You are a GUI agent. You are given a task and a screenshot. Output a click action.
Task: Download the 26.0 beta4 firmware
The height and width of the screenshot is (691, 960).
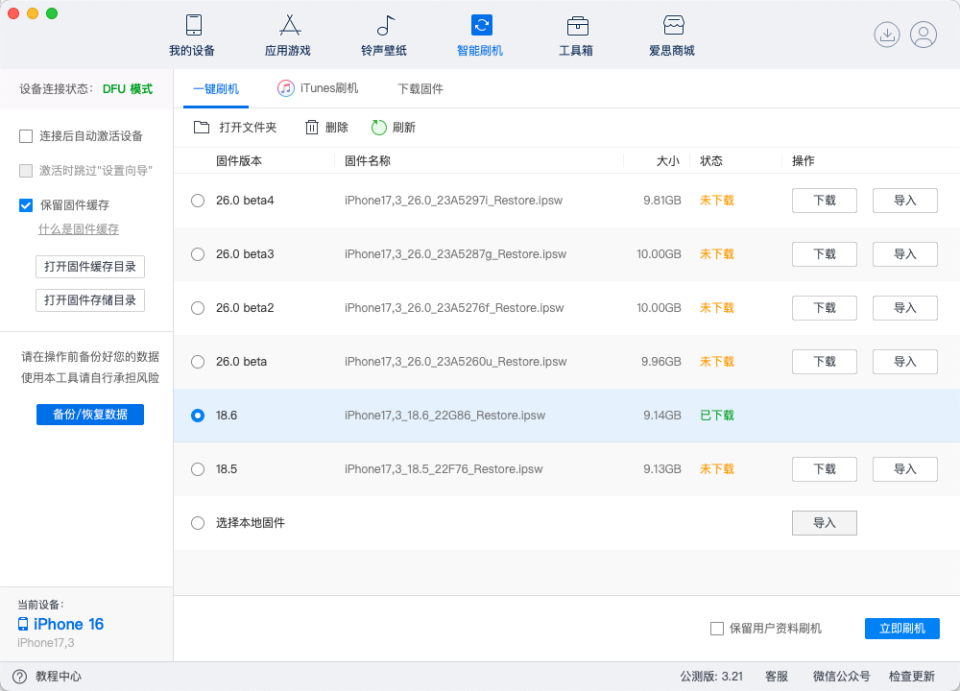point(824,200)
